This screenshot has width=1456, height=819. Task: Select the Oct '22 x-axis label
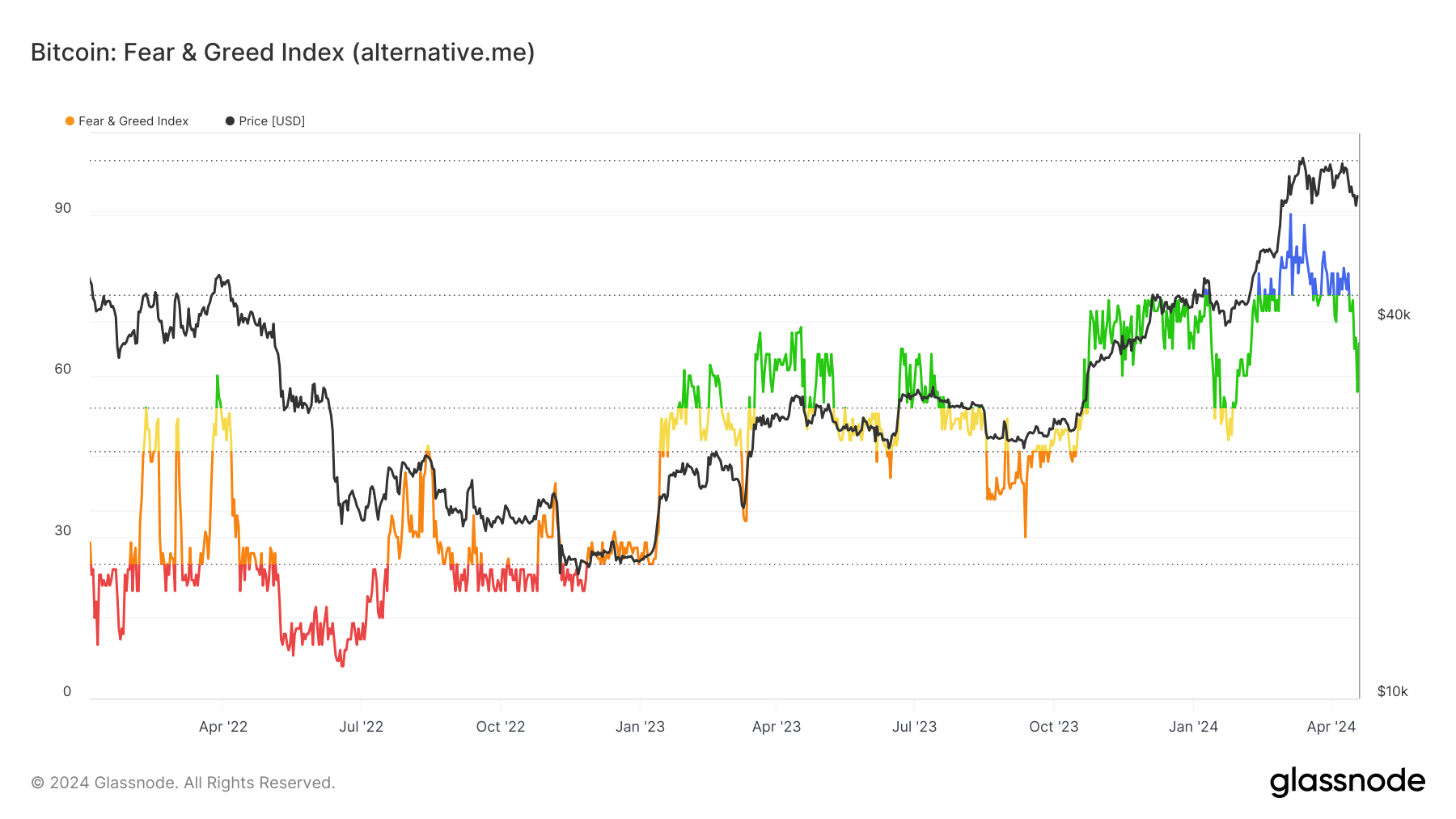coord(501,727)
